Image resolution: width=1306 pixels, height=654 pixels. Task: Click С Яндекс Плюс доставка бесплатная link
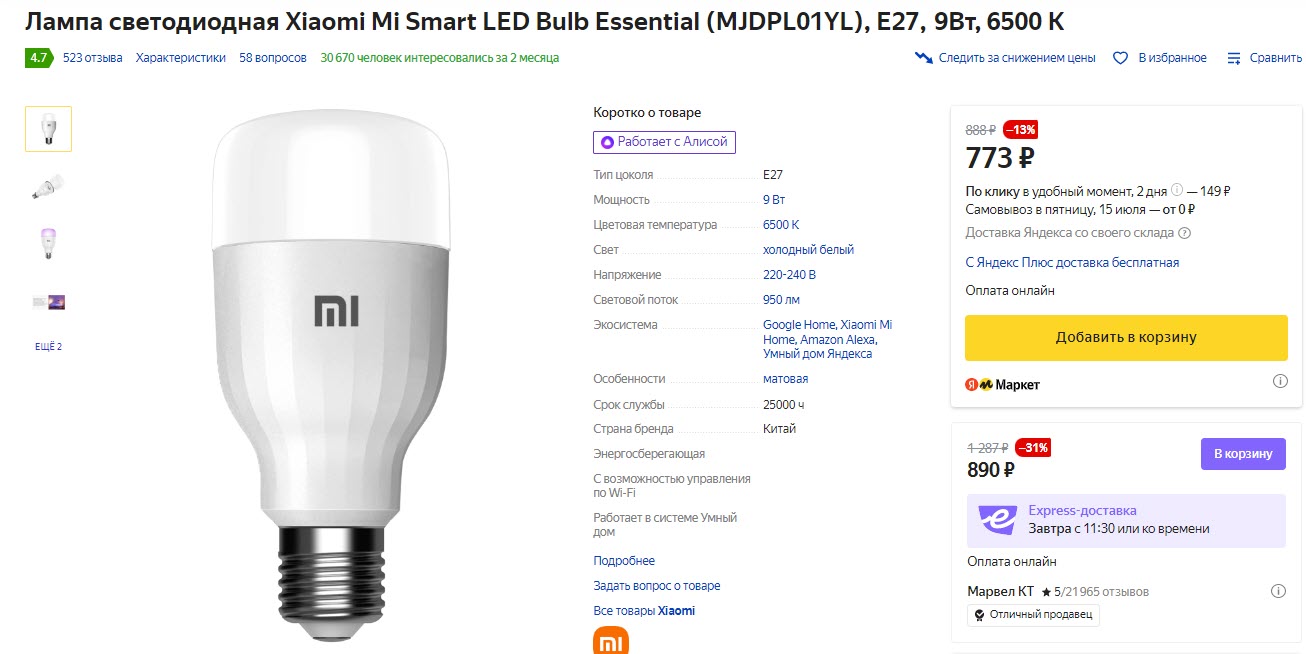point(1072,262)
